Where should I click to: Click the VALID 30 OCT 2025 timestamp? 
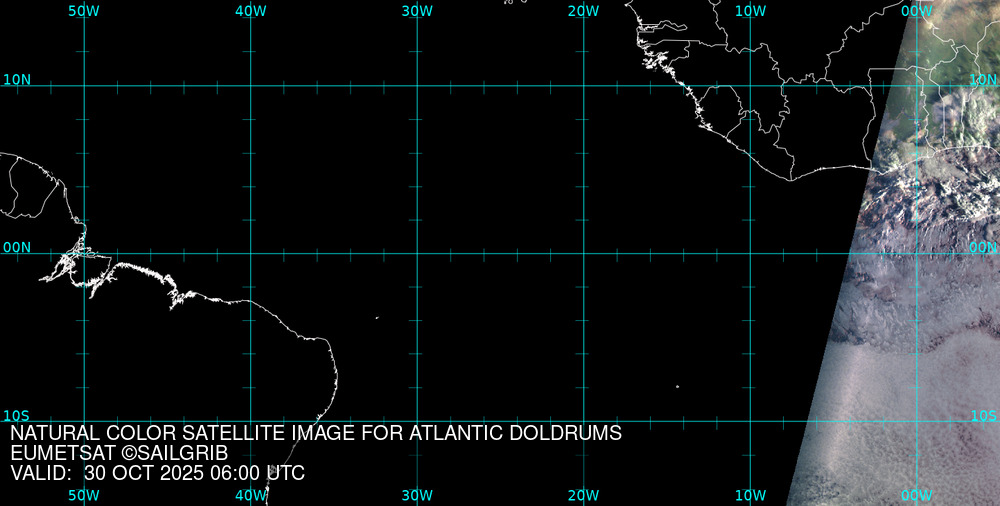click(x=157, y=473)
